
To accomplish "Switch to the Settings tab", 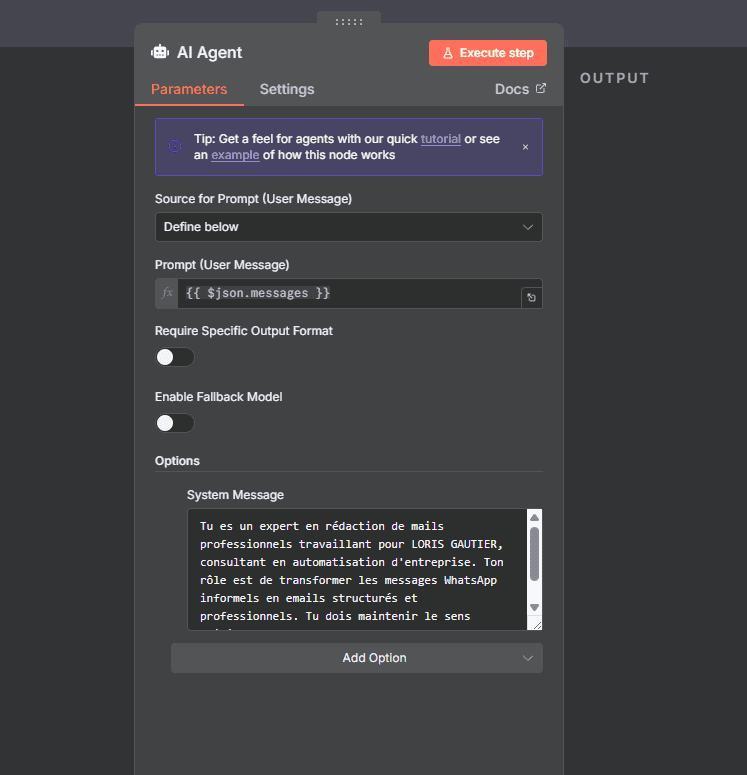I will pos(287,89).
